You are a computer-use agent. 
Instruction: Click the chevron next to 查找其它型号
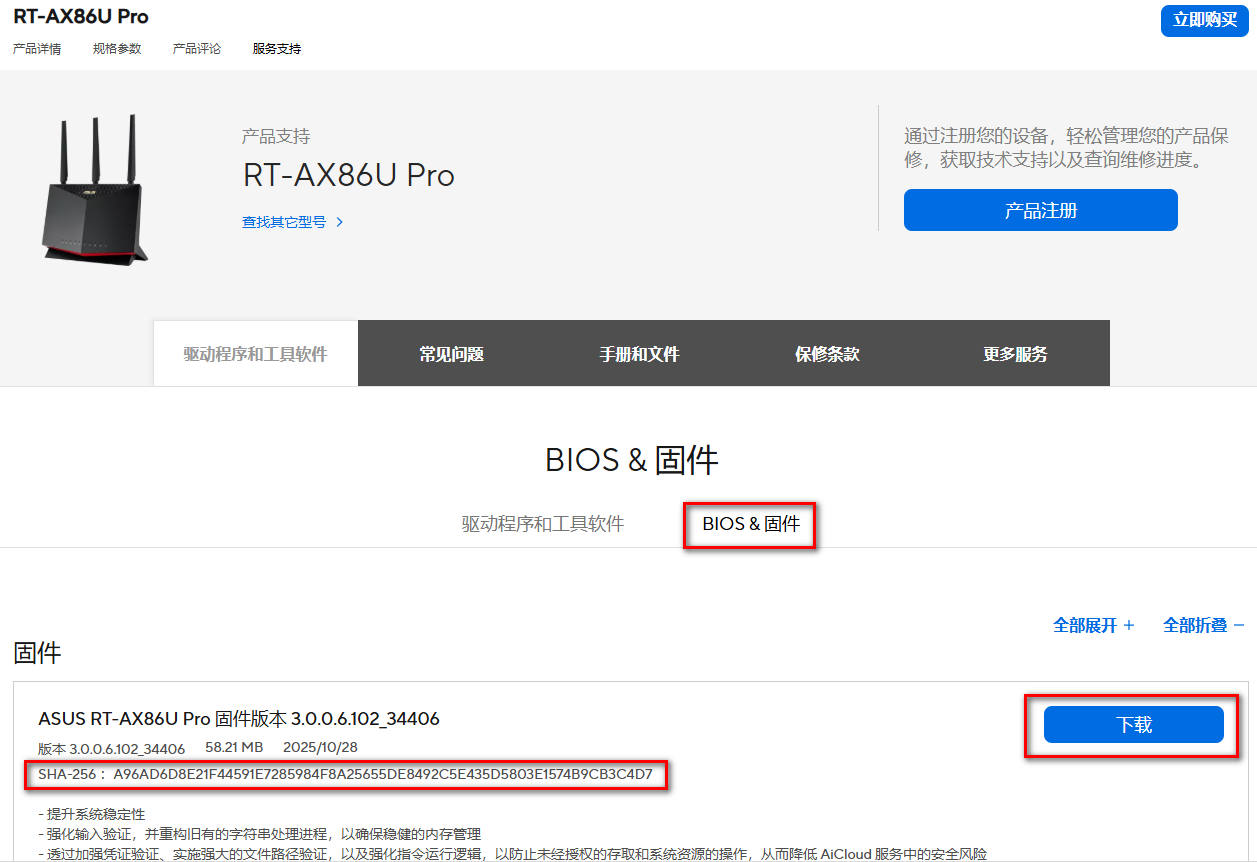coord(340,222)
